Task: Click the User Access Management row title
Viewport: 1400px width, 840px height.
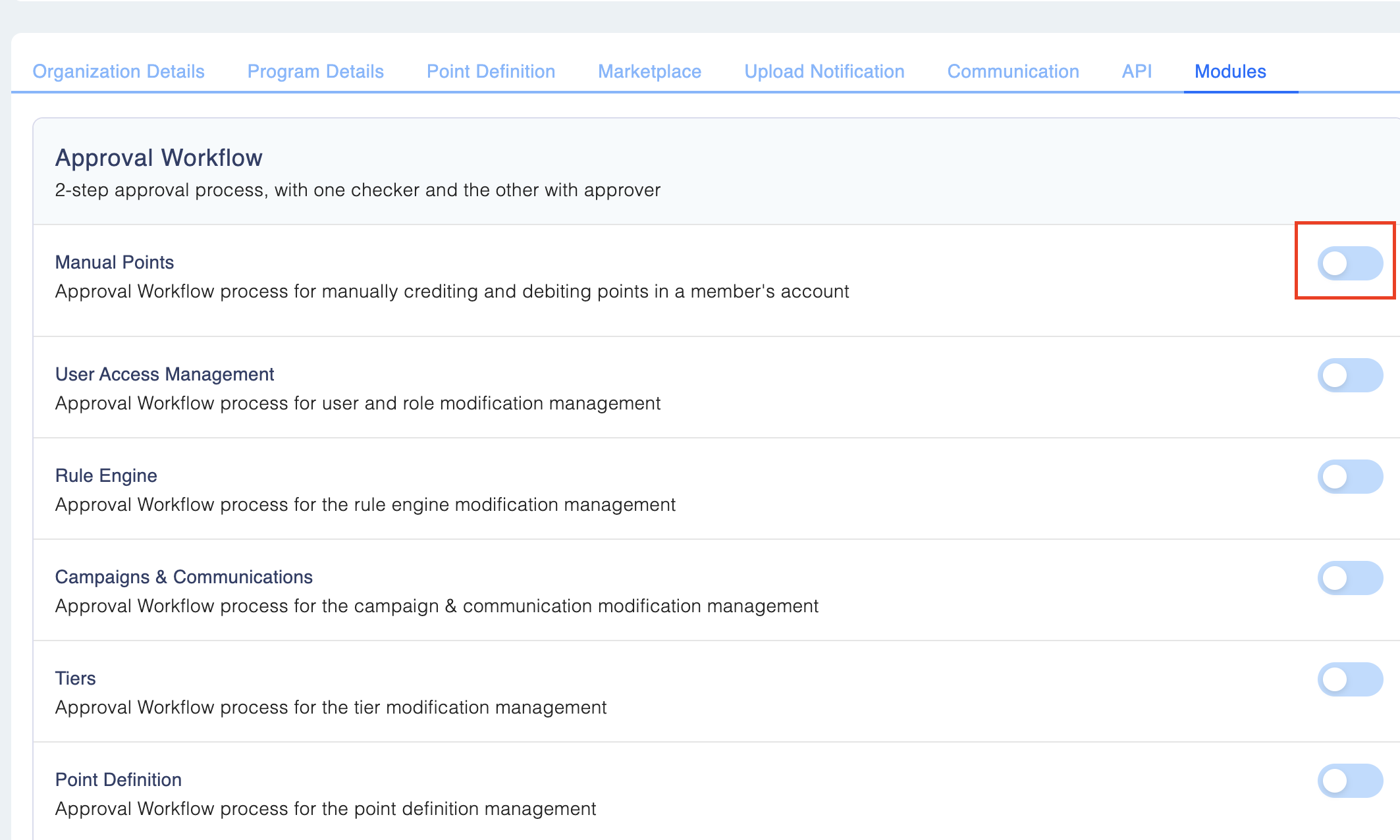Action: (165, 374)
